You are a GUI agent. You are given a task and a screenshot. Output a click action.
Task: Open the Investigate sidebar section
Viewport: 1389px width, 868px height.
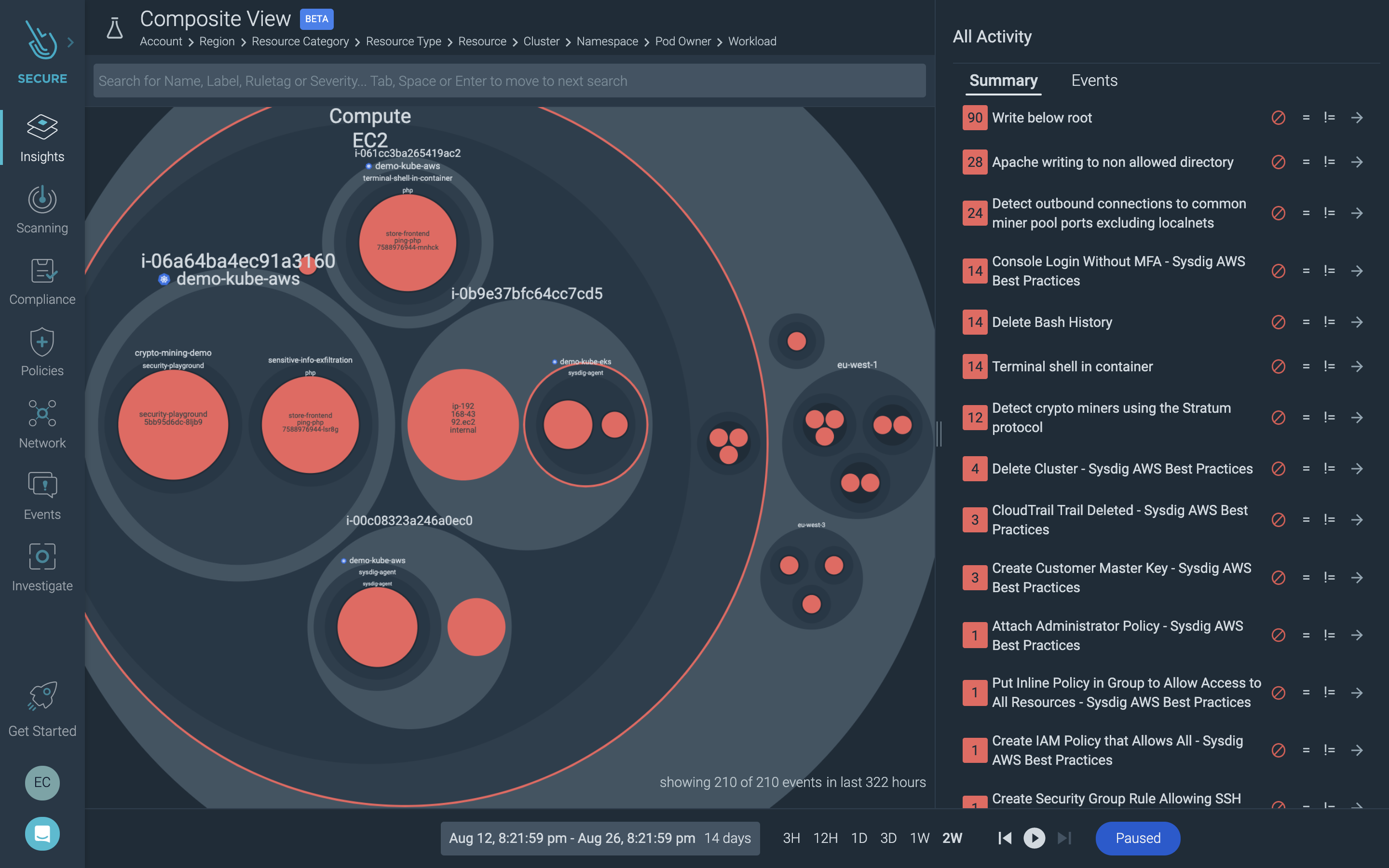[x=42, y=567]
